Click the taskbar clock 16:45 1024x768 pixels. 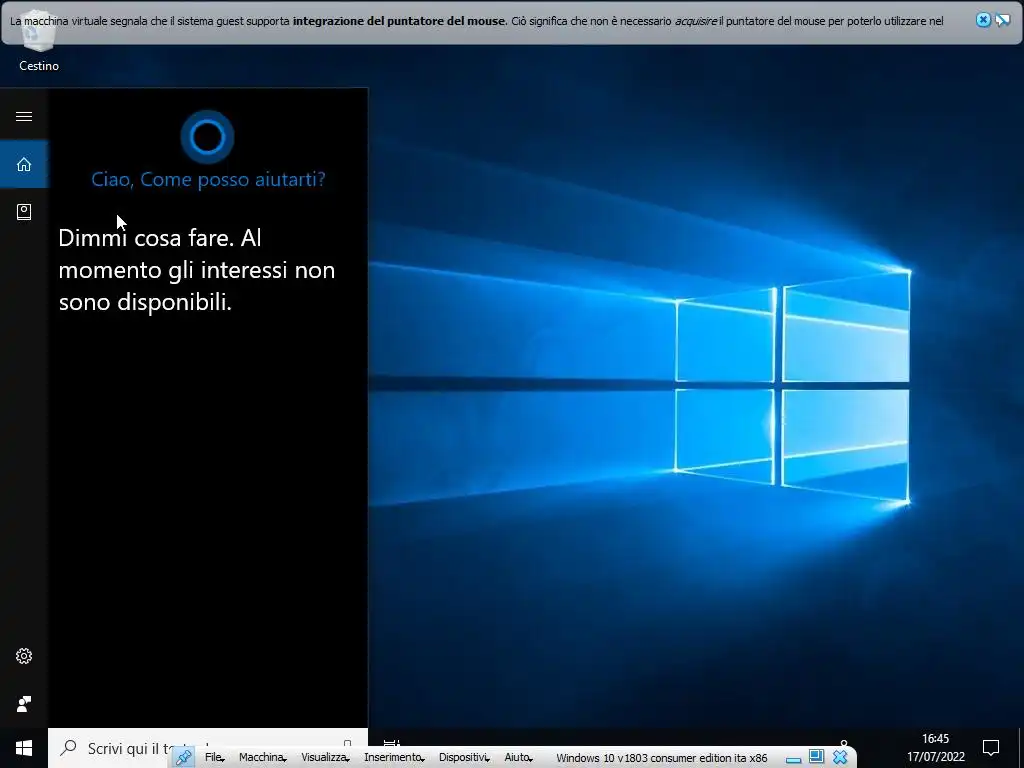tap(935, 739)
